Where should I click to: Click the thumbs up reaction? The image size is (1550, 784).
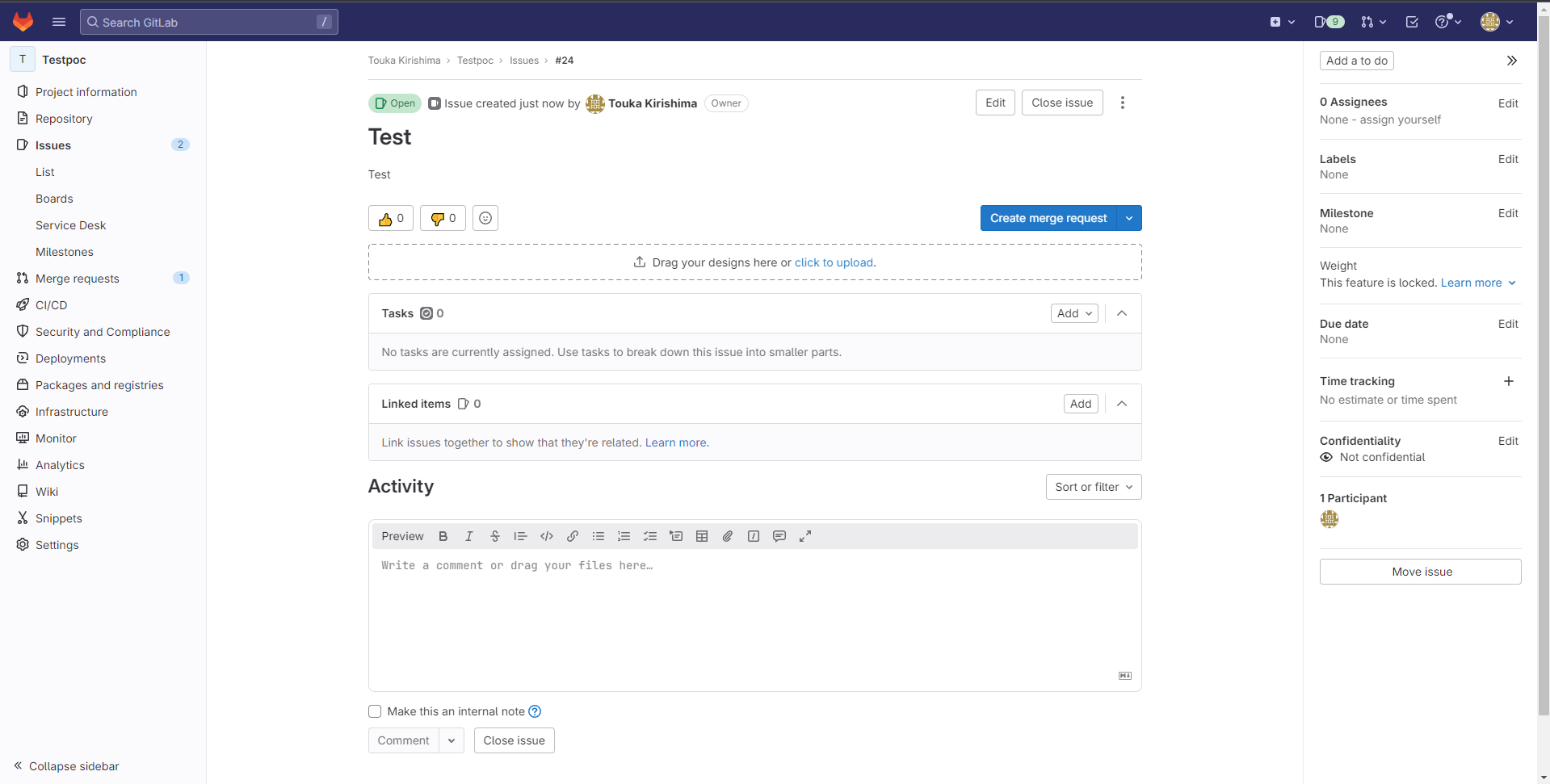[x=391, y=218]
